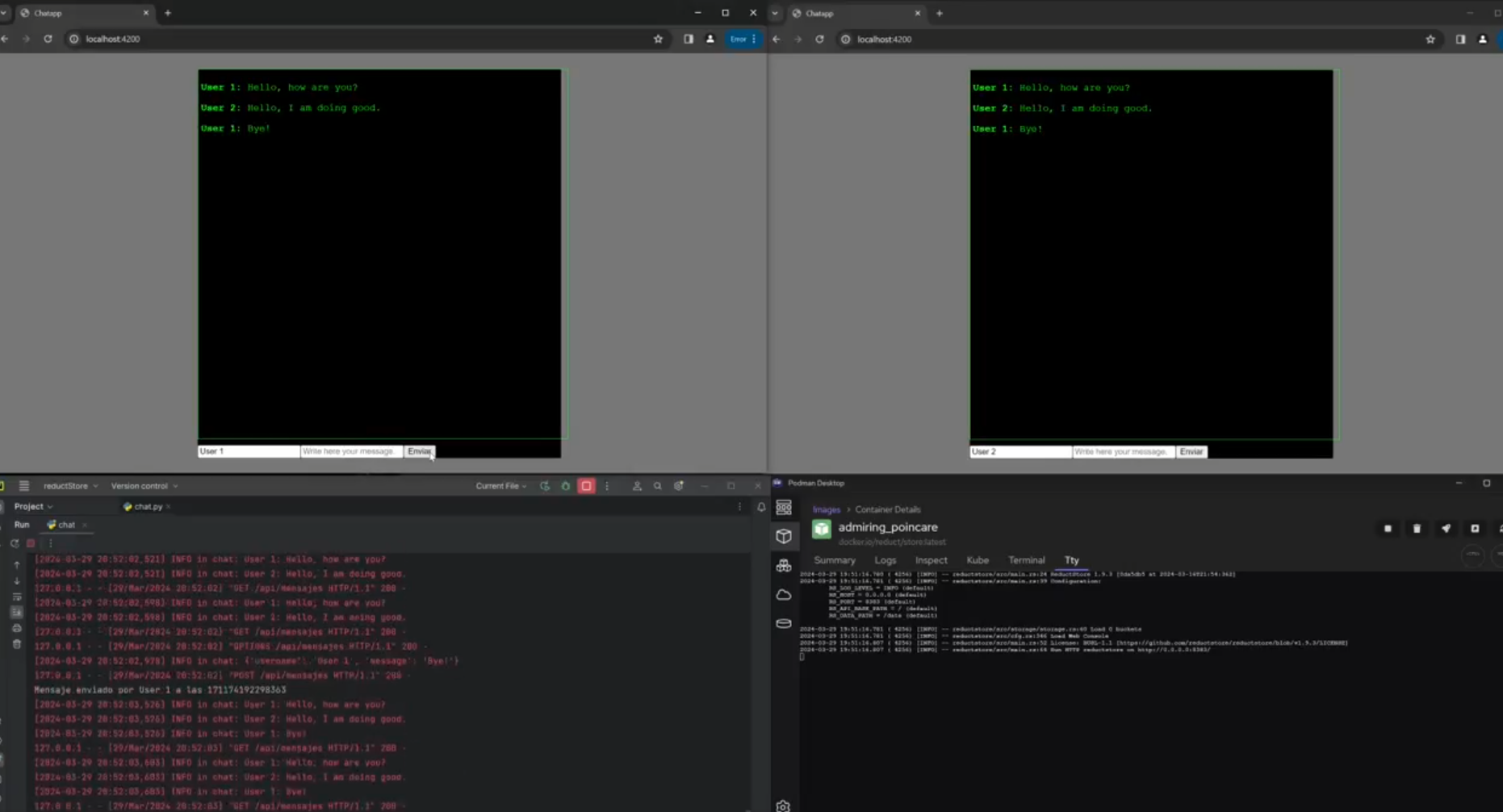This screenshot has height=812, width=1503.
Task: Open the Images breadcrumb link in Podman
Action: click(826, 509)
